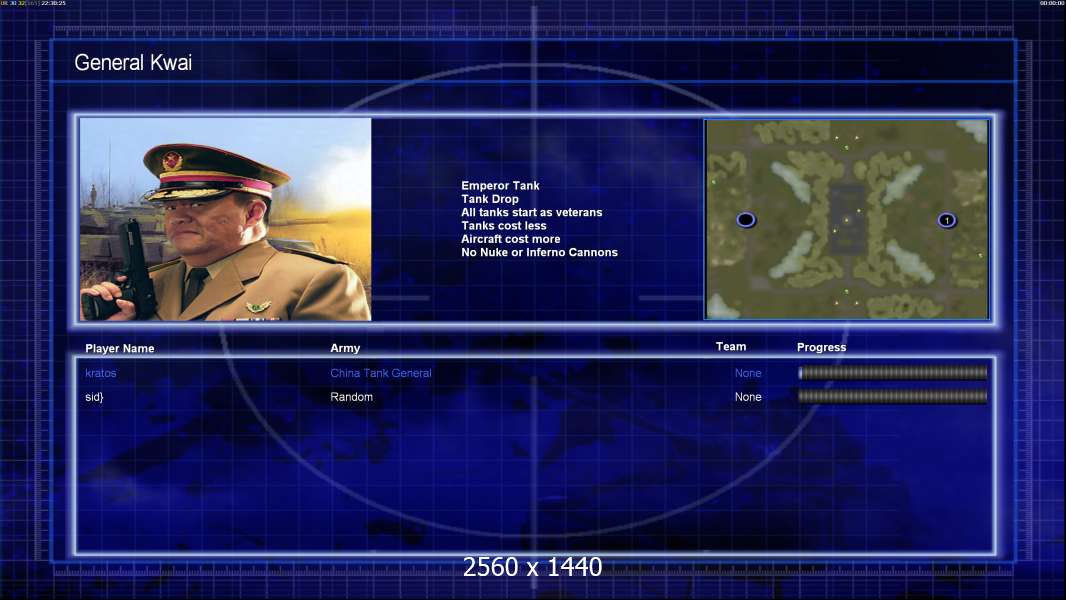
Task: Click the loading progress bar for sid}
Action: coord(893,396)
